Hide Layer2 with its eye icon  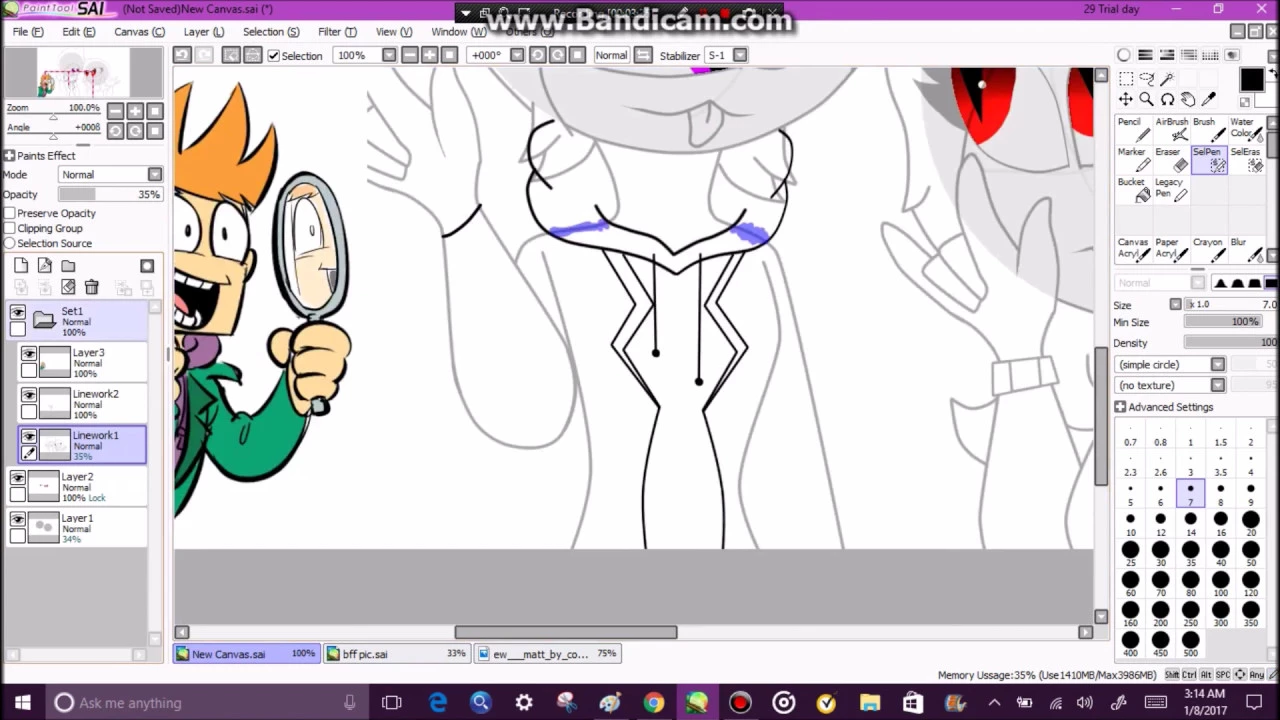pos(18,478)
